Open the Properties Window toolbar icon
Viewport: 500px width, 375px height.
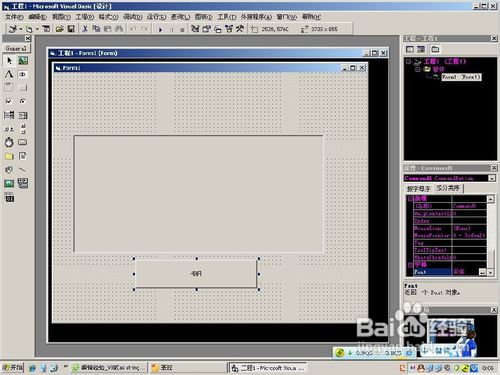tap(207, 29)
